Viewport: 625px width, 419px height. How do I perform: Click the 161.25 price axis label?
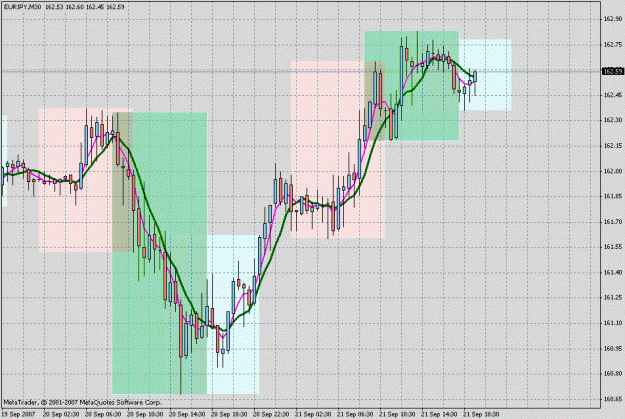(x=613, y=297)
